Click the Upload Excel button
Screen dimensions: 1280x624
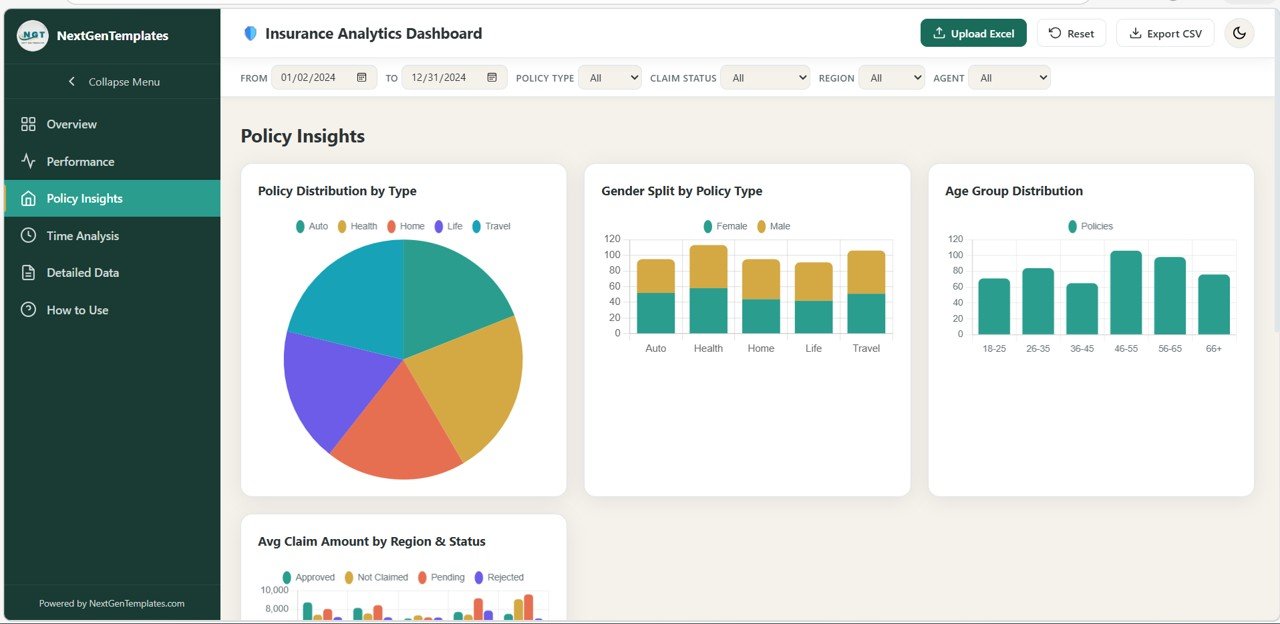click(x=973, y=33)
